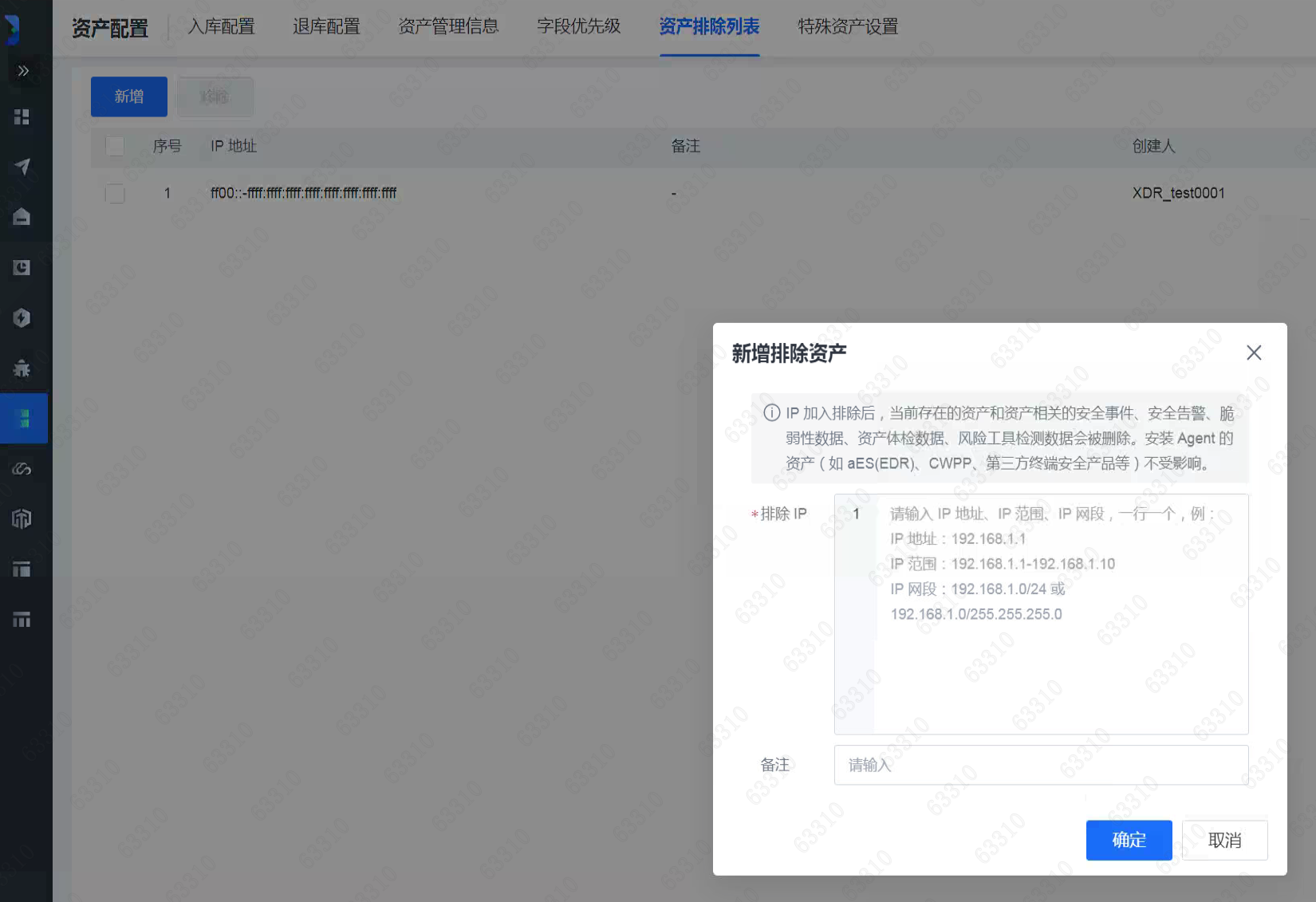Screen dimensions: 1316x902
Task: Open the 字段优先级 tab
Action: (578, 27)
